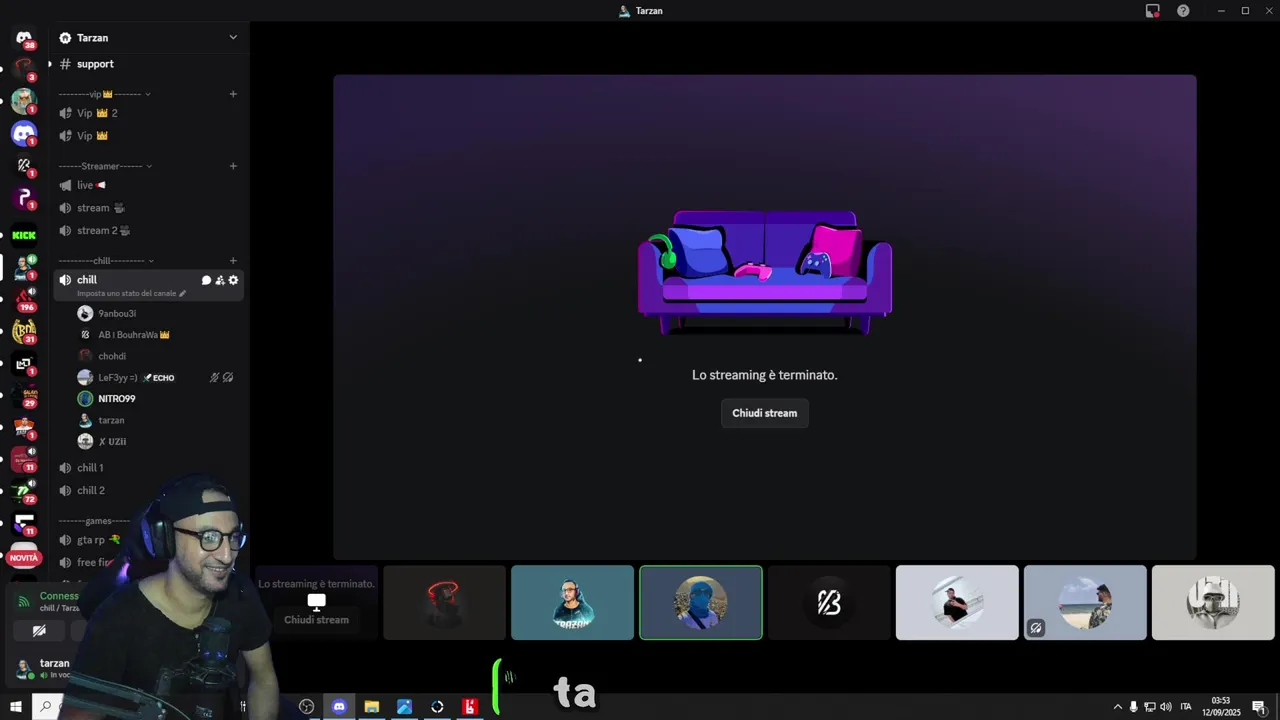Click Chiudi stream button in main view
Image resolution: width=1280 pixels, height=720 pixels.
765,413
